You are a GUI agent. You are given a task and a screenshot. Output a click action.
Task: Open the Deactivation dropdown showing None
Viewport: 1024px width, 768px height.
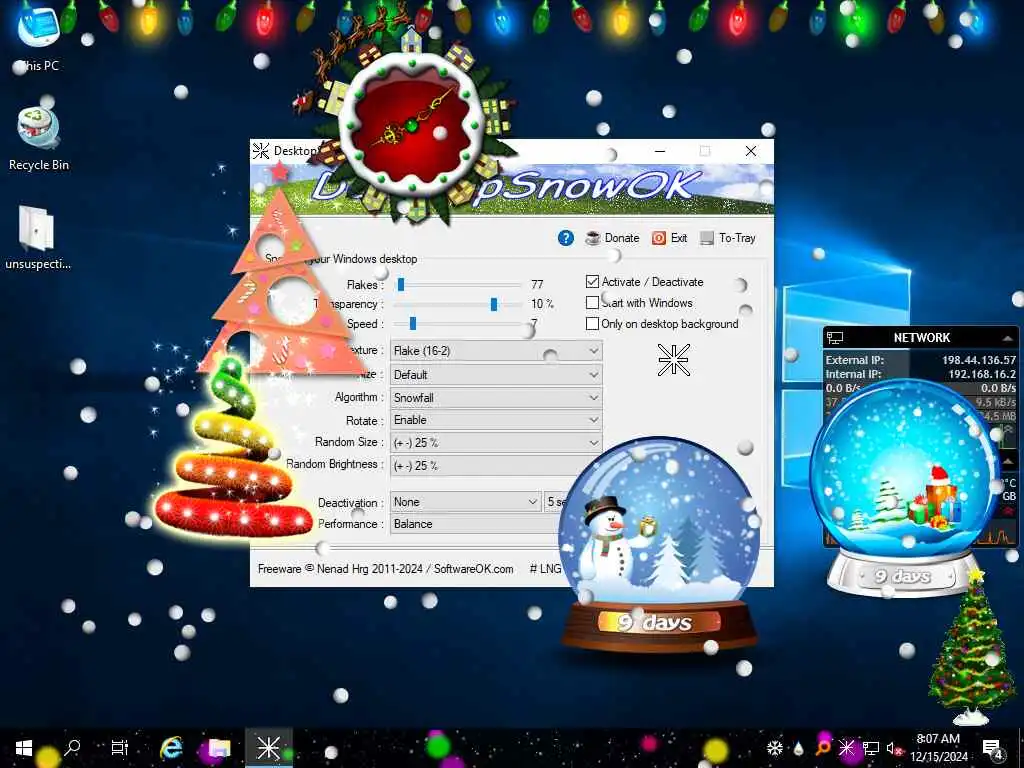tap(466, 502)
